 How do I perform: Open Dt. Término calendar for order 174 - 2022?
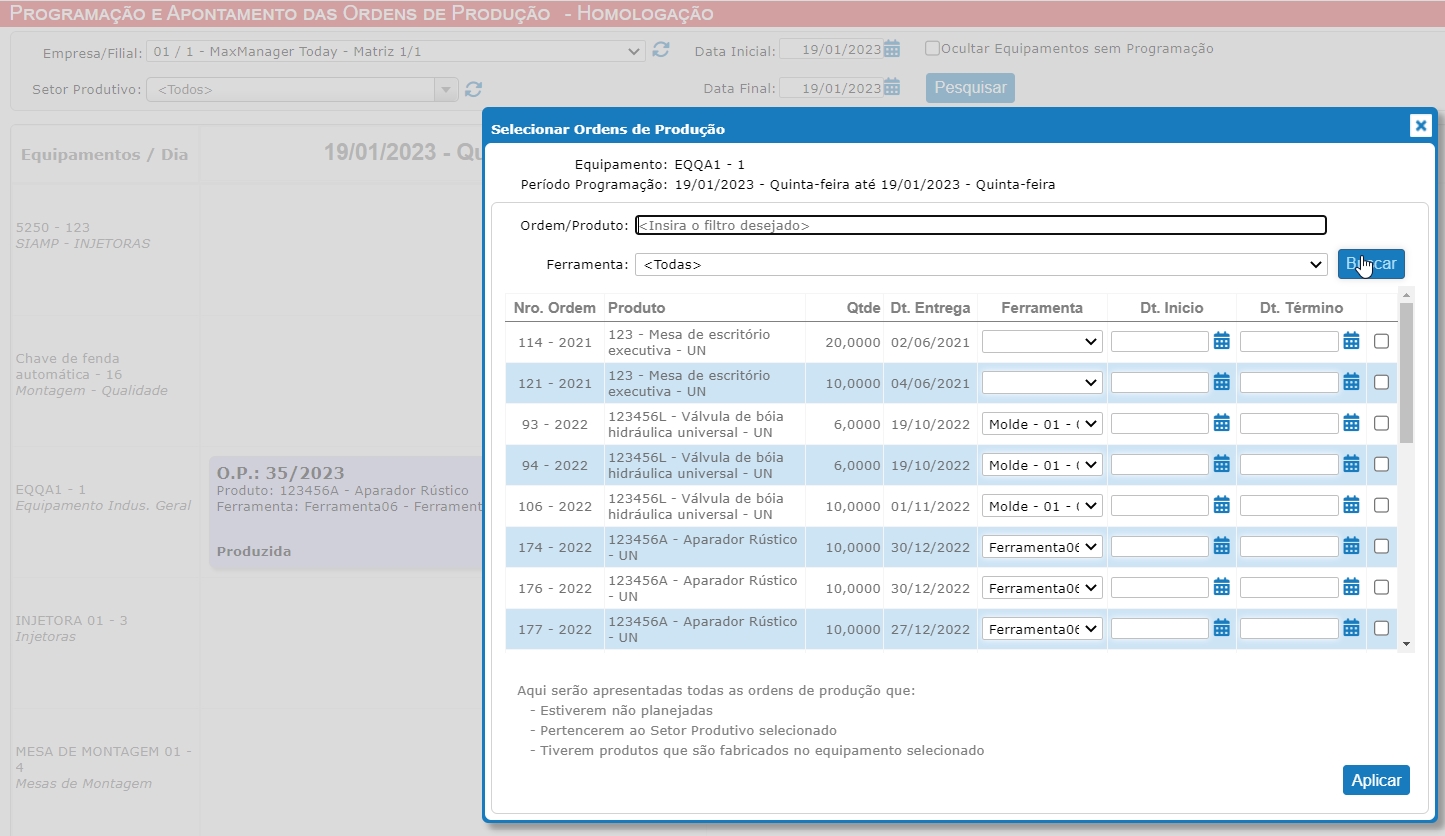click(1351, 546)
